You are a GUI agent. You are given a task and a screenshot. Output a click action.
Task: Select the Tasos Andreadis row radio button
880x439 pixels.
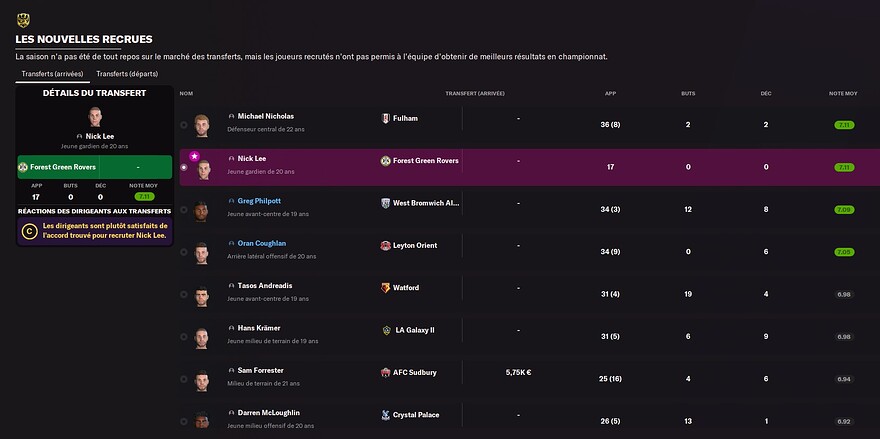coord(184,294)
